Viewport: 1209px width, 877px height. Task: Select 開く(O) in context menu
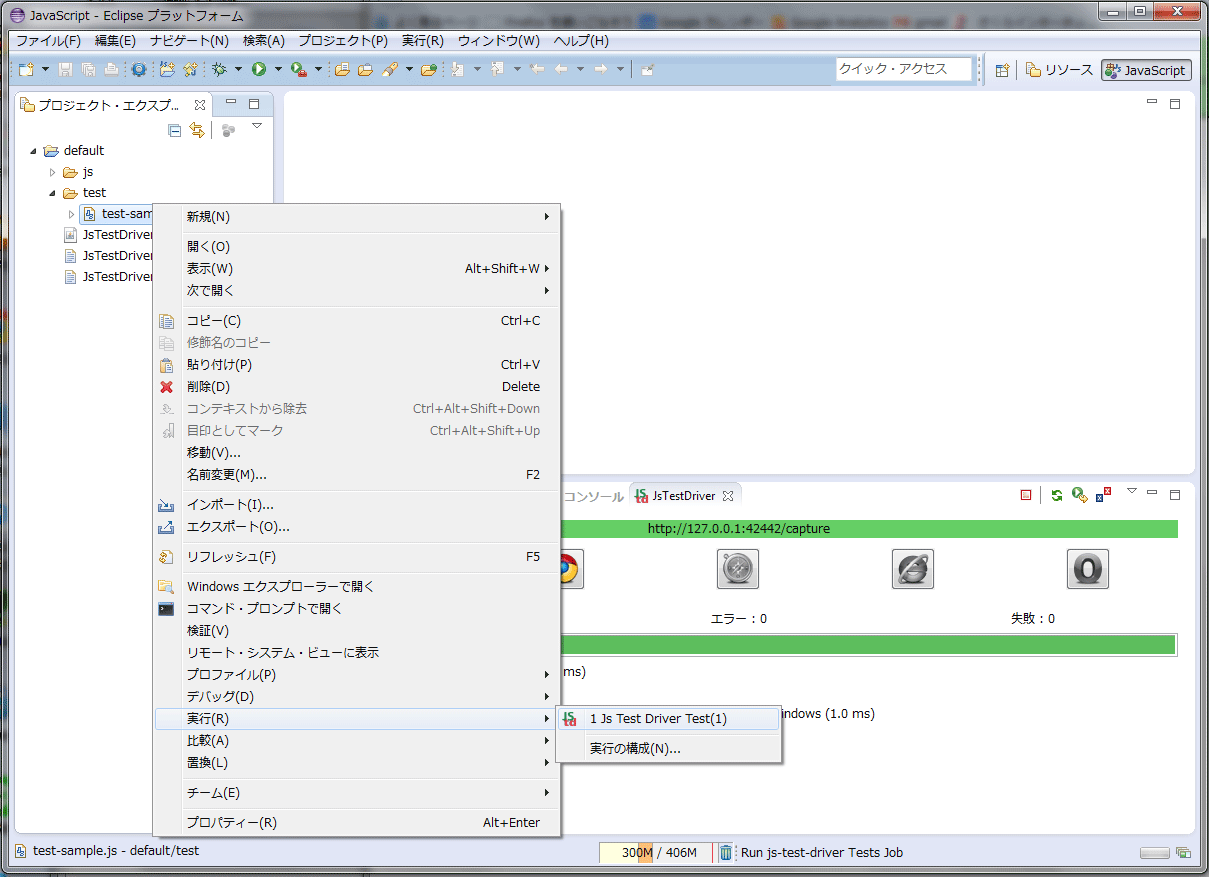point(356,247)
